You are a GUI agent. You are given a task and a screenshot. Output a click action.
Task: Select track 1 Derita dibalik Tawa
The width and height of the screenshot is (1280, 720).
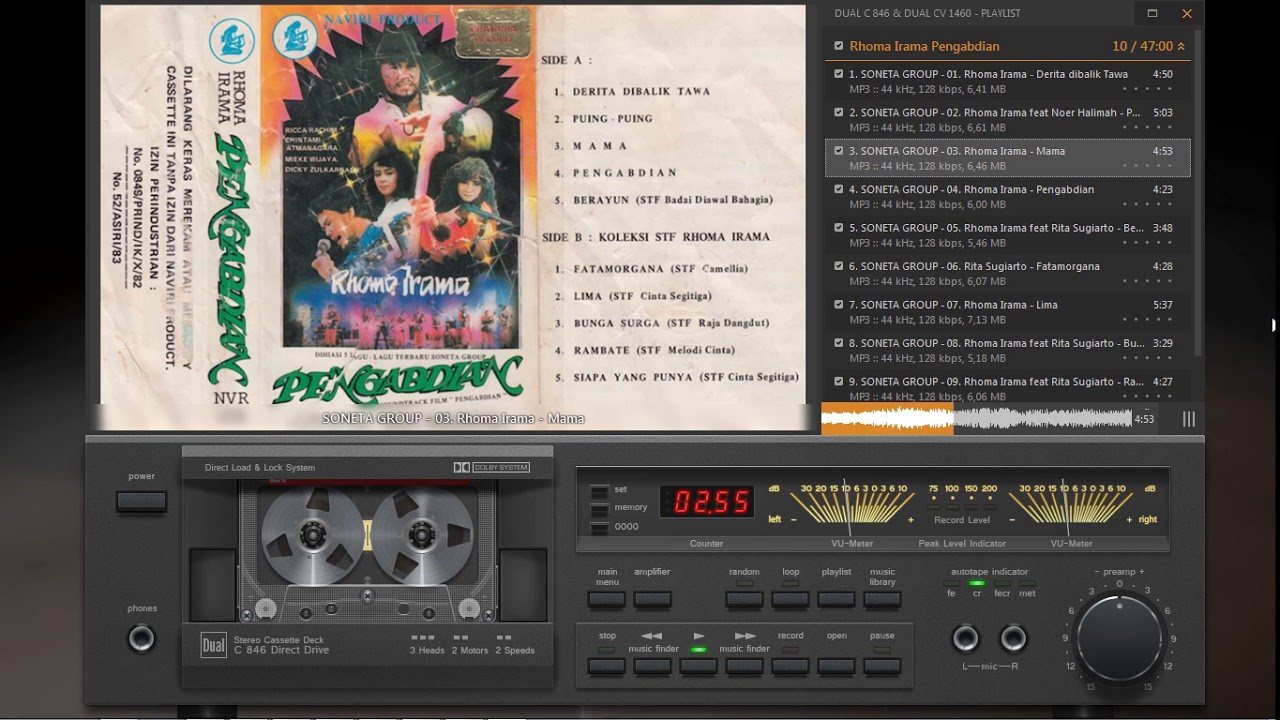tap(1008, 81)
